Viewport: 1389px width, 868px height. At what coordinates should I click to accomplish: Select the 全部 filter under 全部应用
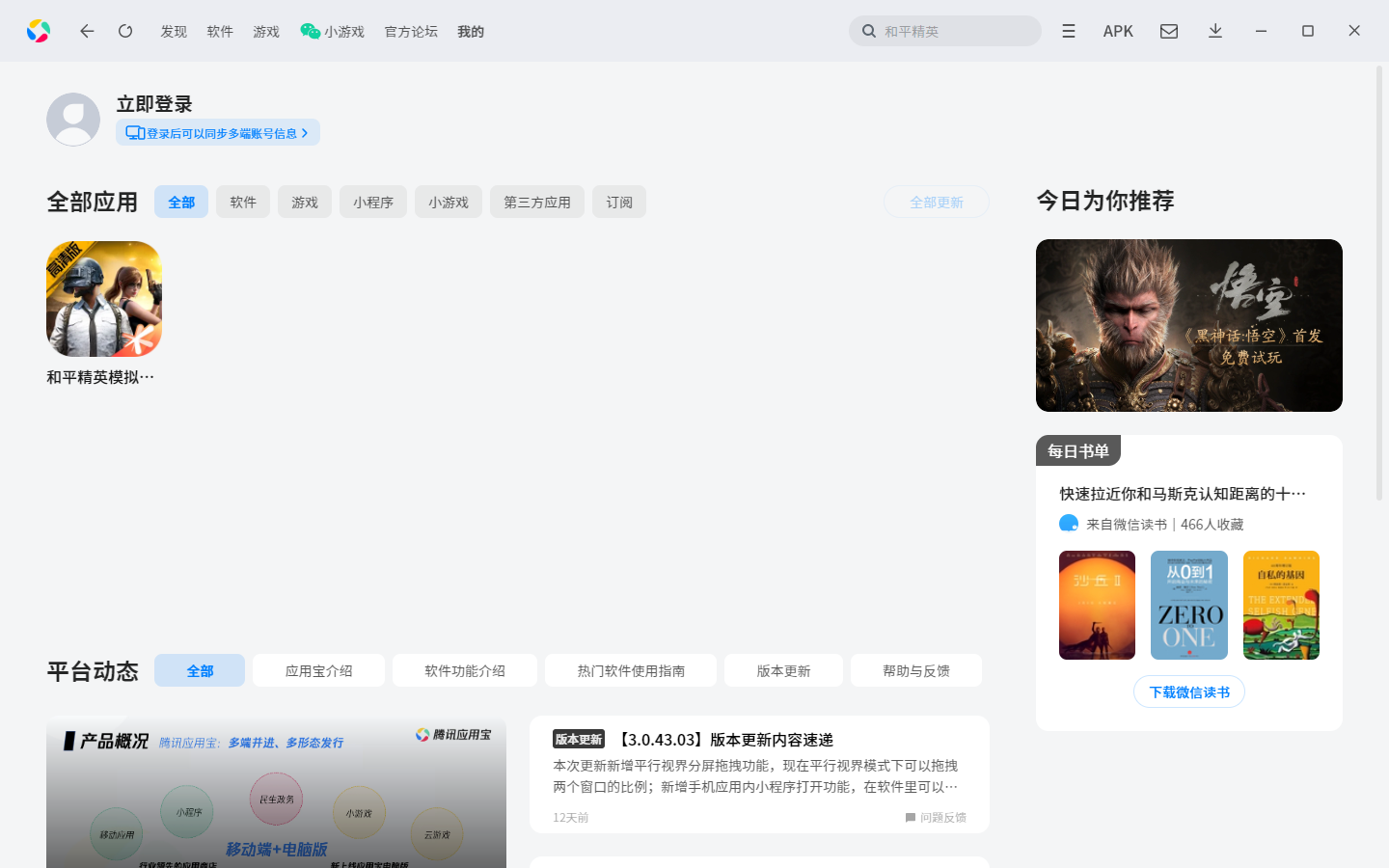pyautogui.click(x=181, y=202)
